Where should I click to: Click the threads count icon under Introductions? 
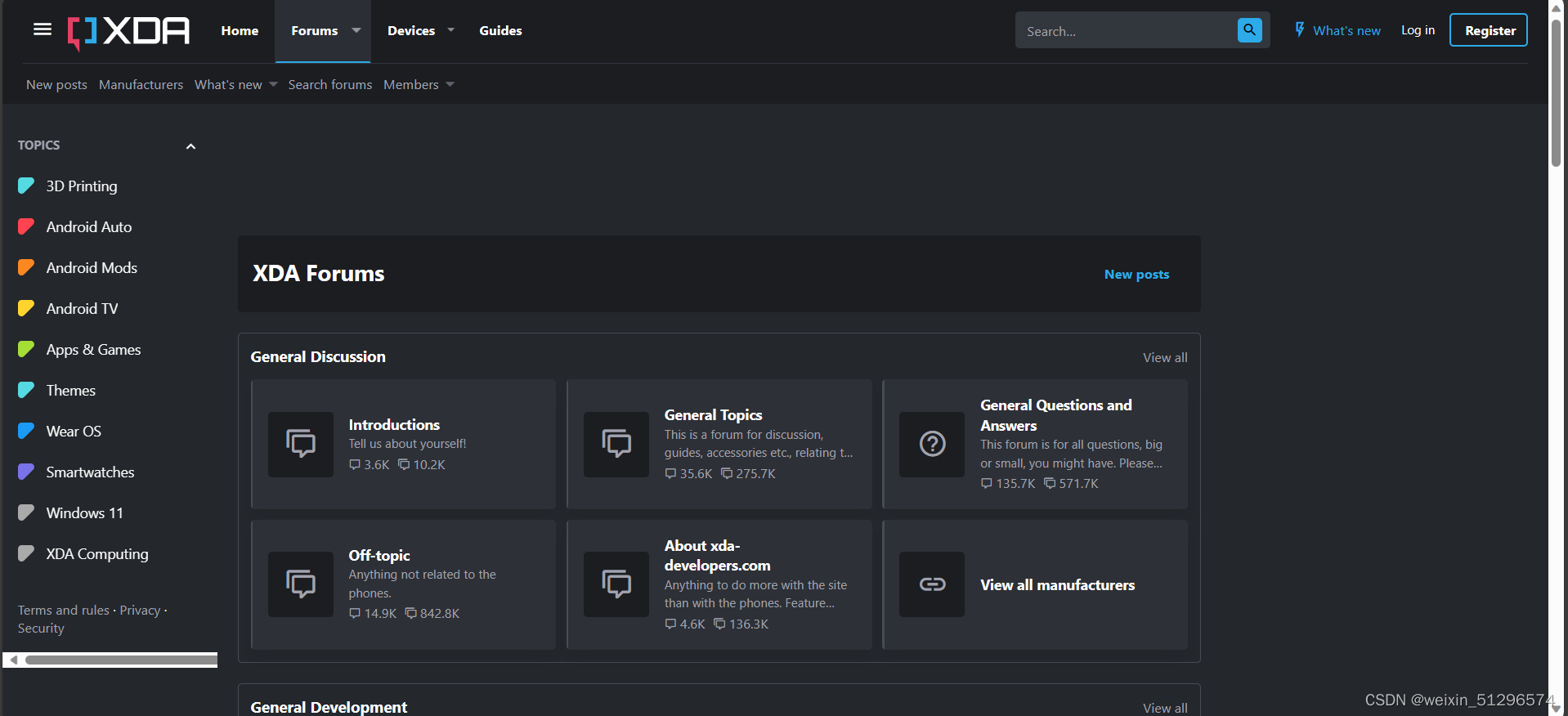pyautogui.click(x=355, y=464)
